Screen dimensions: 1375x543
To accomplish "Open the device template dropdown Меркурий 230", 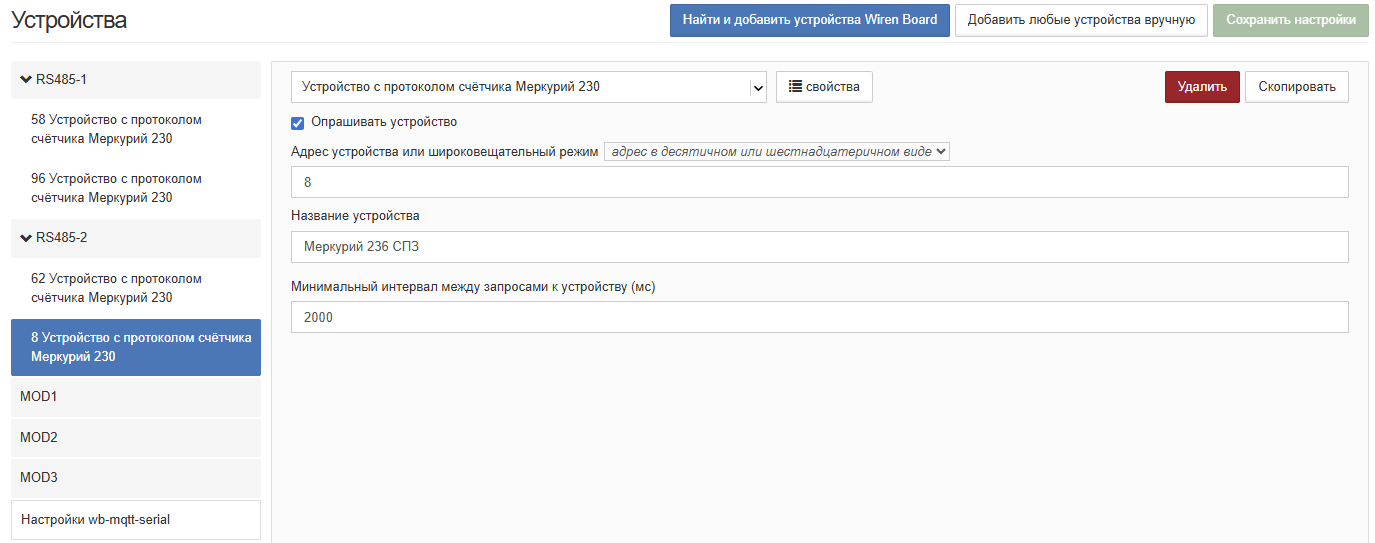I will (529, 87).
